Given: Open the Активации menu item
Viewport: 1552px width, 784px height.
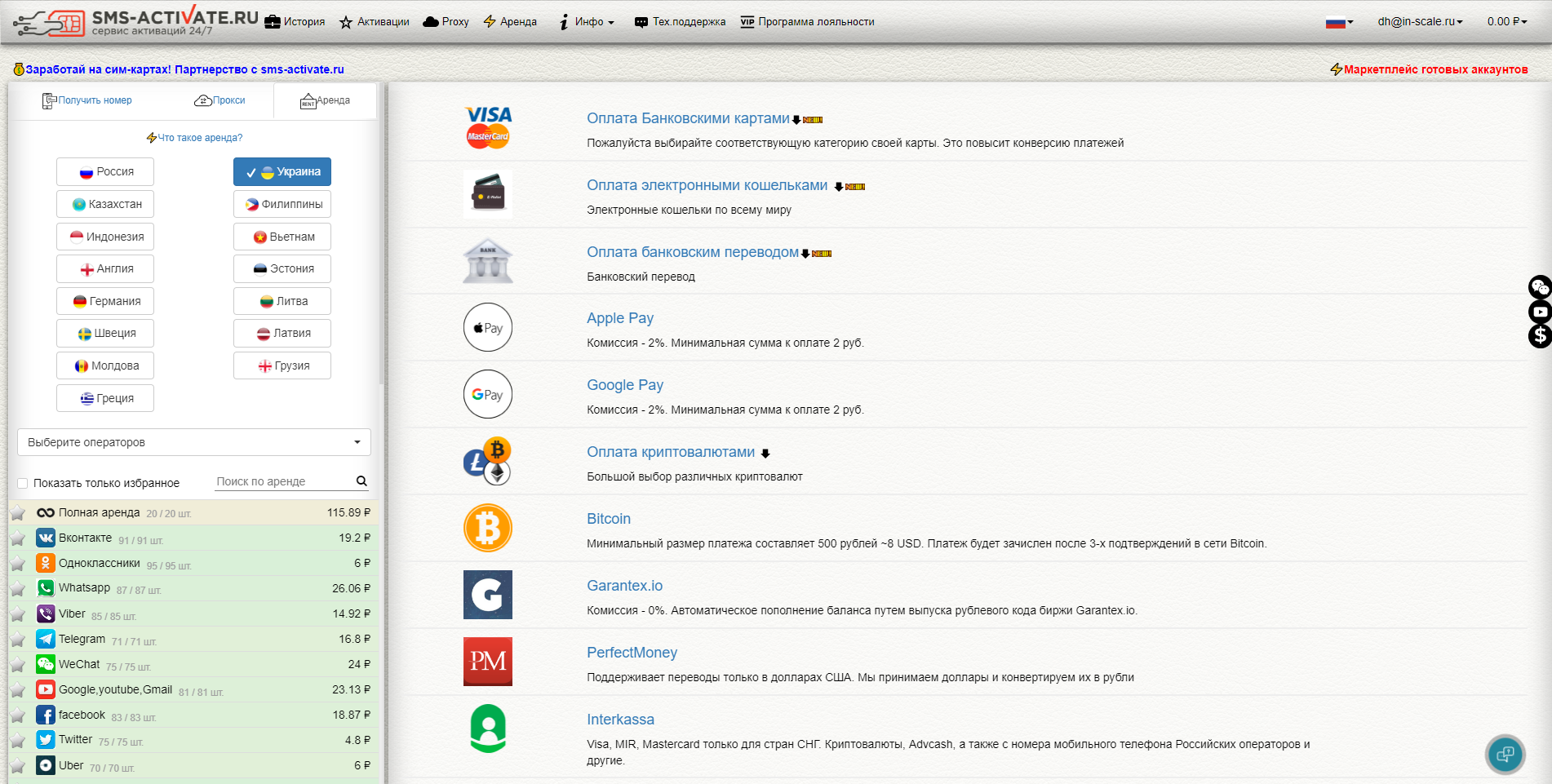Looking at the screenshot, I should (374, 22).
